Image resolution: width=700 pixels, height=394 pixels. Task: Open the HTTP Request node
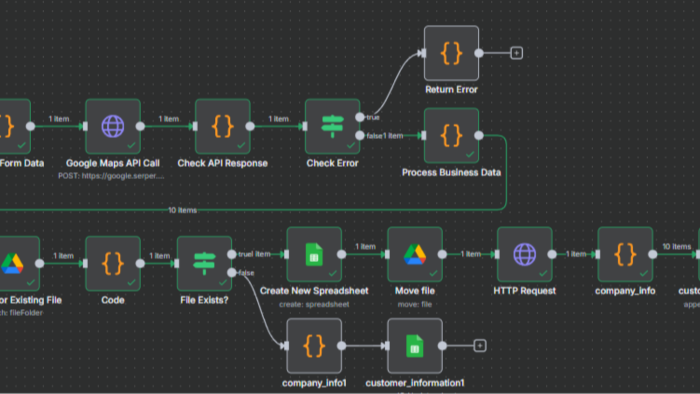point(525,254)
